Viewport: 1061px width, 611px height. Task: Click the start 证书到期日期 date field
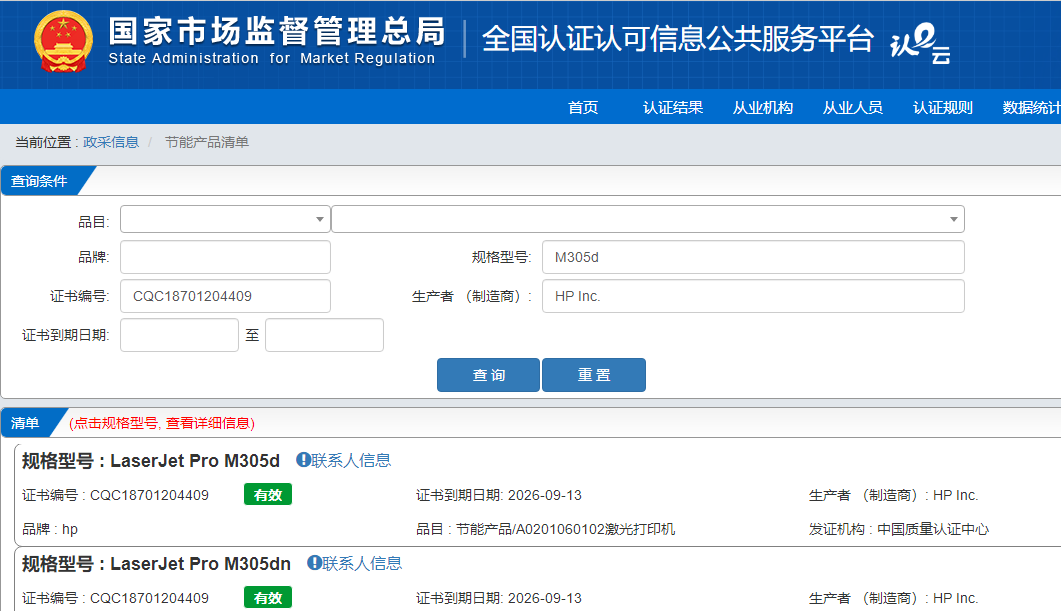coord(179,335)
